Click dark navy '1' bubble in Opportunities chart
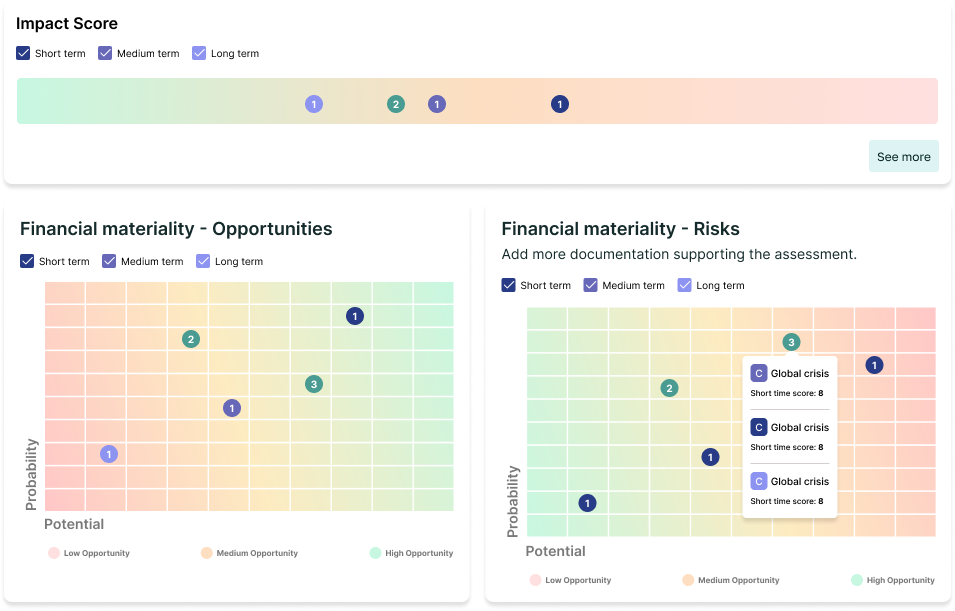Image resolution: width=955 pixels, height=611 pixels. coord(355,316)
